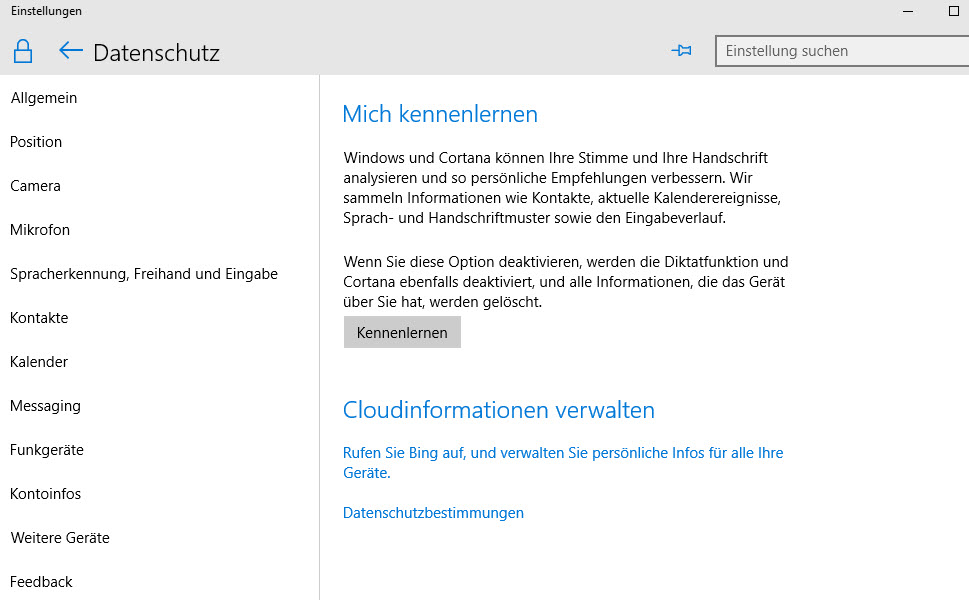Go to Weitere Geräte
This screenshot has height=600, width=969.
[60, 538]
